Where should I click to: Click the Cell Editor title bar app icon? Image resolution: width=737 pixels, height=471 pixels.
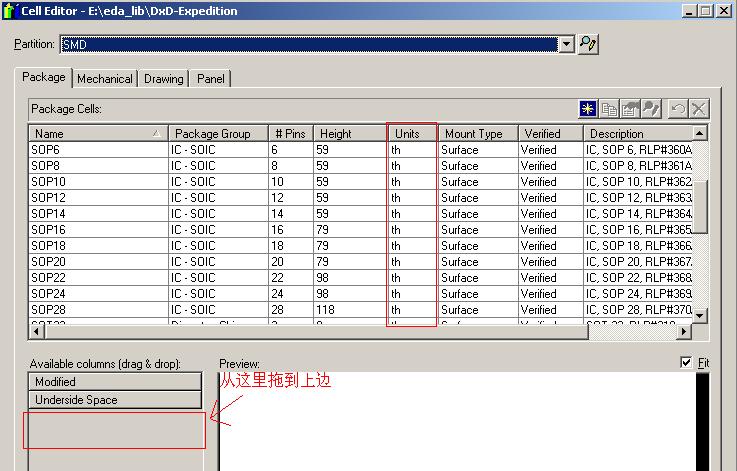point(9,11)
